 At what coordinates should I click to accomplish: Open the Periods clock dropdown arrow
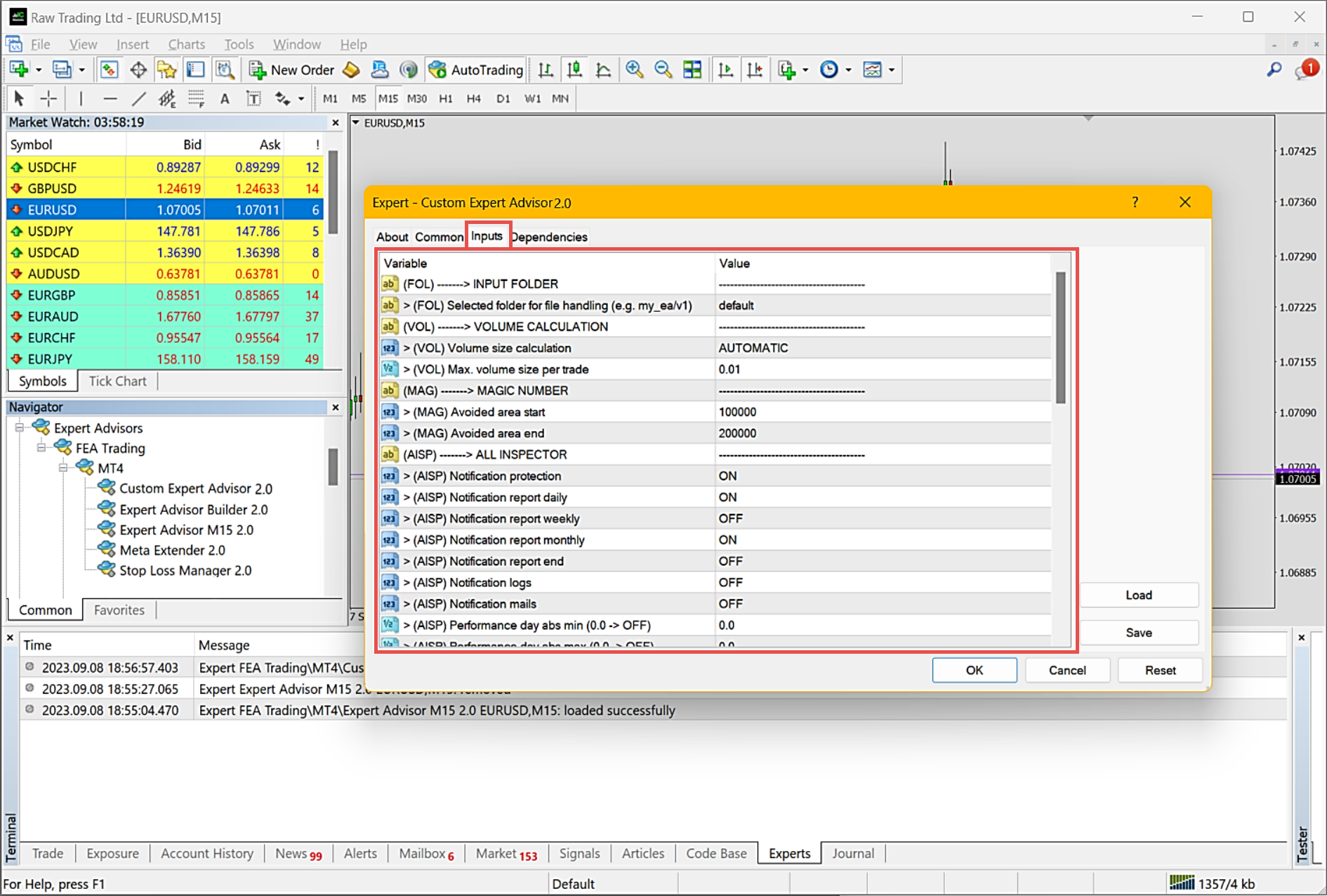[848, 70]
